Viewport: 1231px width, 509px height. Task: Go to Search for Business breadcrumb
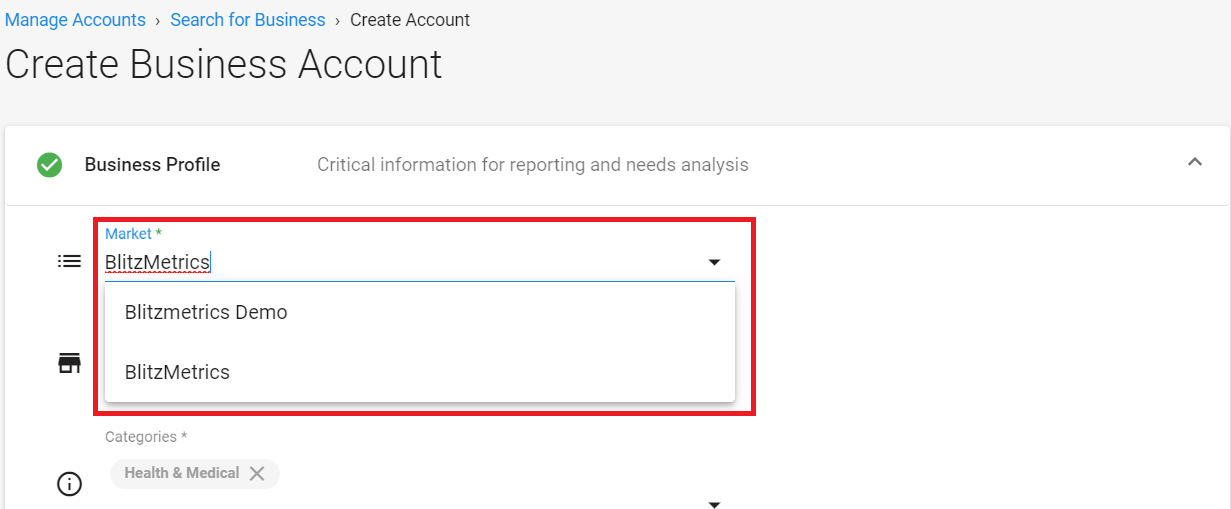click(x=248, y=20)
